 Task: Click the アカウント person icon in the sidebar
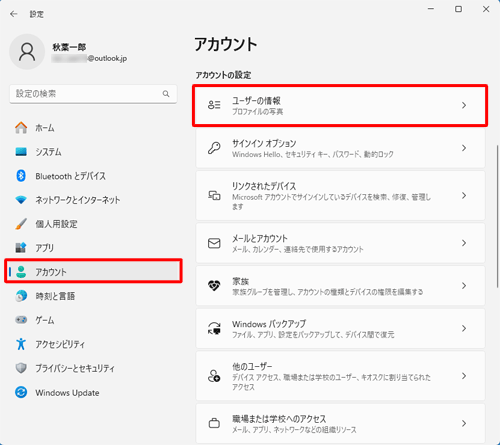click(21, 272)
